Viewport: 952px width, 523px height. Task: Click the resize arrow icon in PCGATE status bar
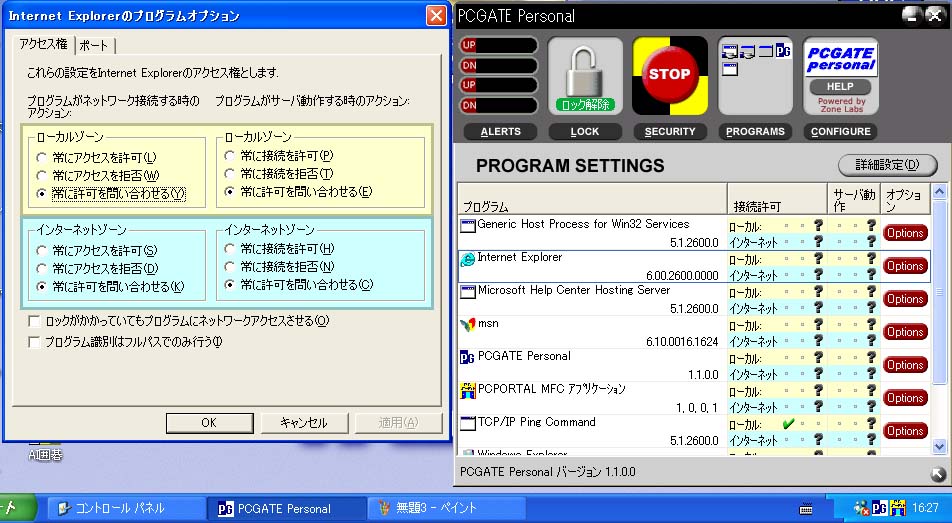point(937,473)
